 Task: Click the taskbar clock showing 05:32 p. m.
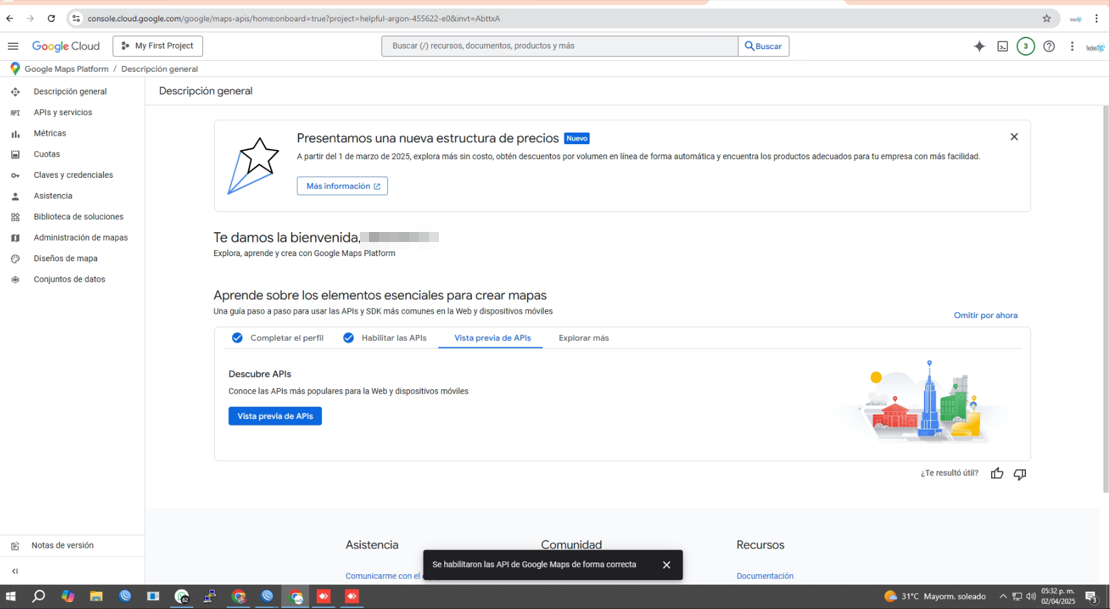pos(1058,596)
